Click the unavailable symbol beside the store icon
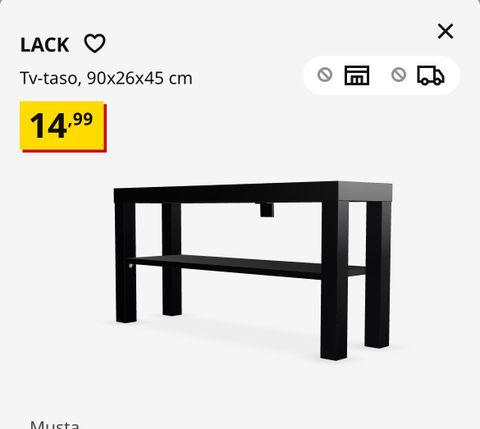The width and height of the screenshot is (480, 429). [325, 75]
